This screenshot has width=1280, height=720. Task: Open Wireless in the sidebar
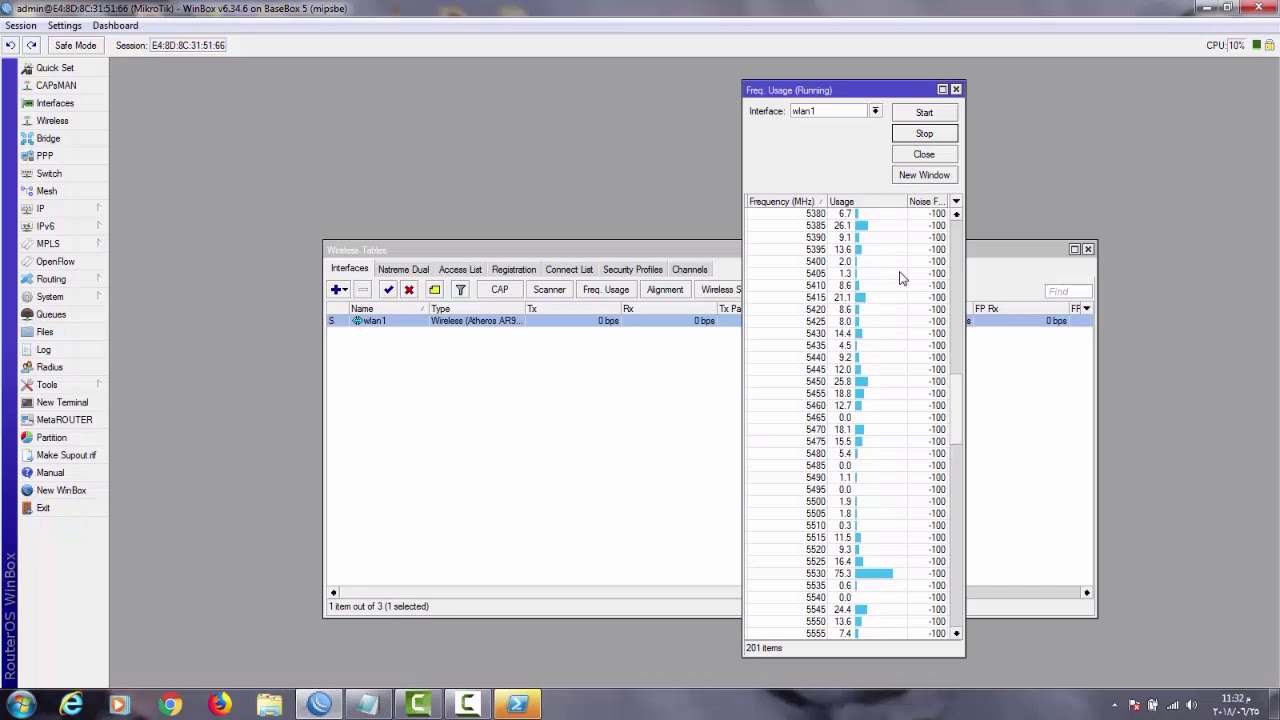[x=52, y=121]
